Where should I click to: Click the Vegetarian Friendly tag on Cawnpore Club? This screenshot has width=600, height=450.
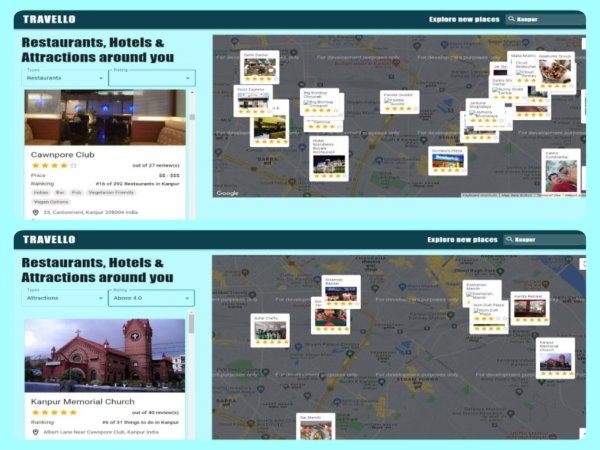[x=116, y=192]
